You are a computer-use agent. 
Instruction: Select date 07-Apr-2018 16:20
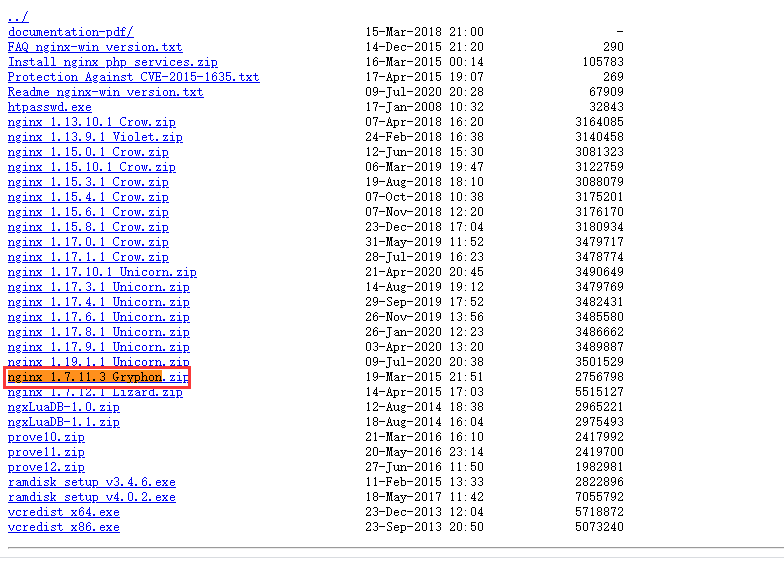(424, 122)
